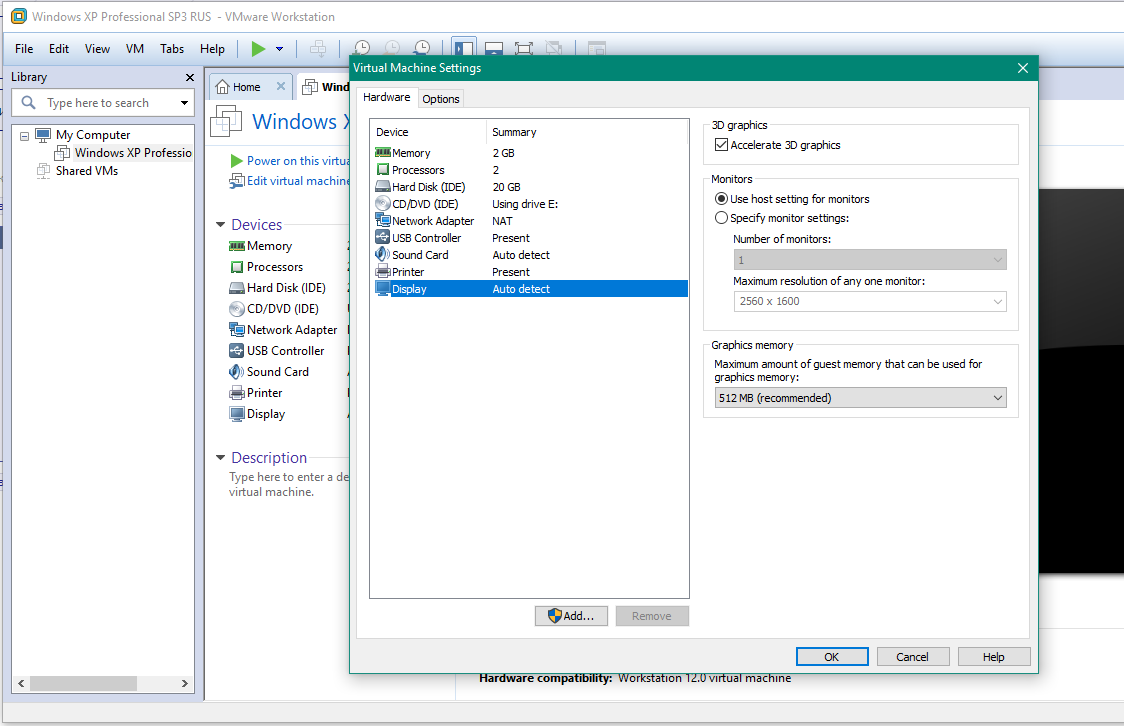Click the green Power On play icon
Image resolution: width=1124 pixels, height=726 pixels.
(x=258, y=48)
